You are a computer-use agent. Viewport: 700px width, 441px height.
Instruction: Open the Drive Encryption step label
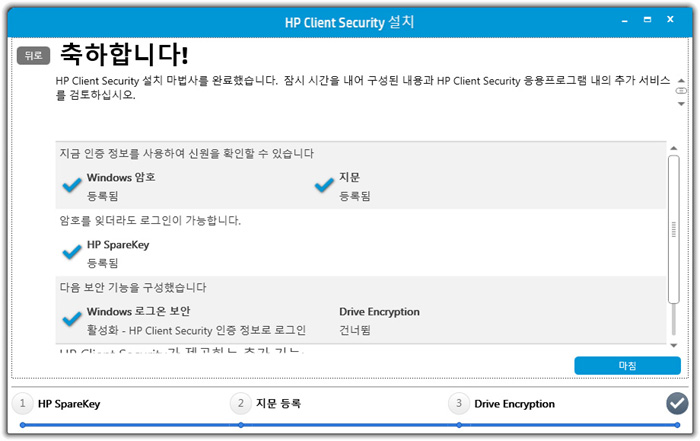(514, 404)
